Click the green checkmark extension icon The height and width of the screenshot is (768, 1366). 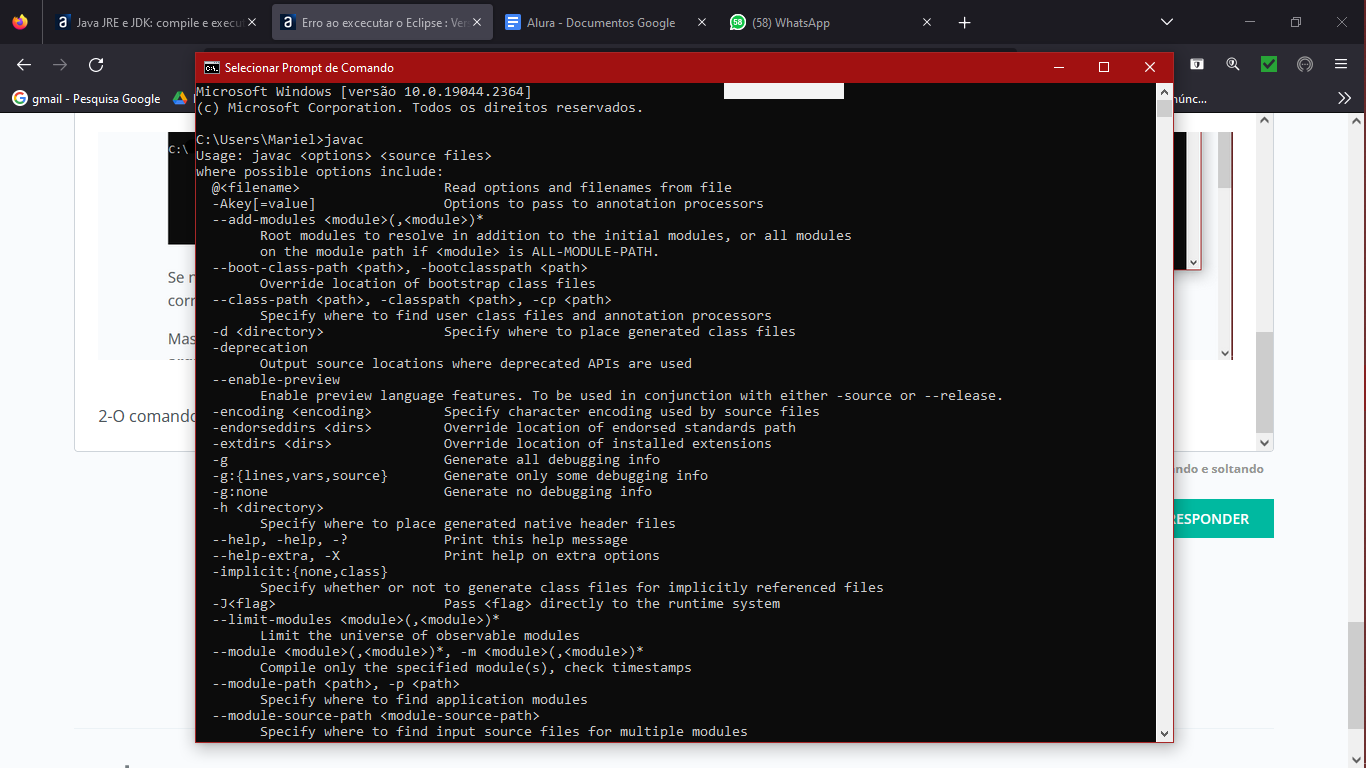pos(1269,64)
